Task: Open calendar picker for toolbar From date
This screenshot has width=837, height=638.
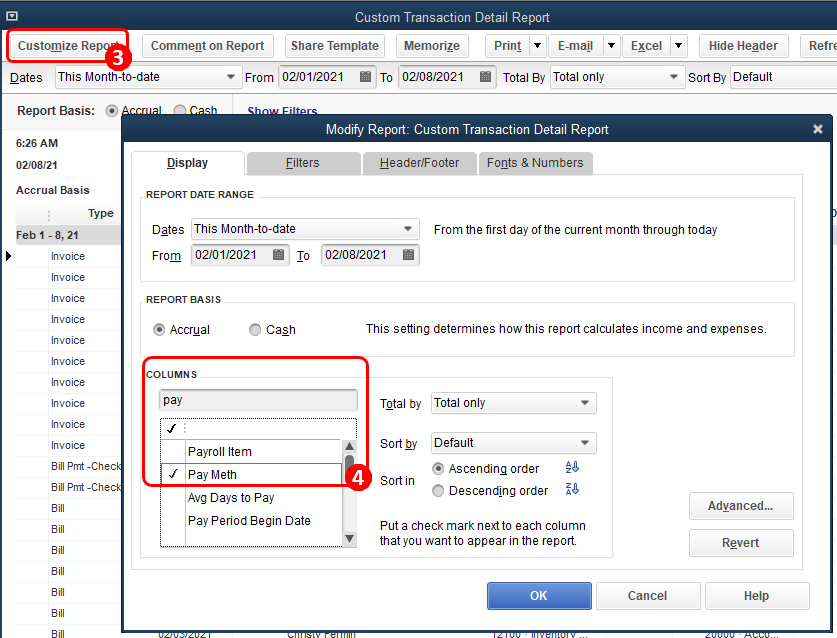Action: click(x=365, y=76)
